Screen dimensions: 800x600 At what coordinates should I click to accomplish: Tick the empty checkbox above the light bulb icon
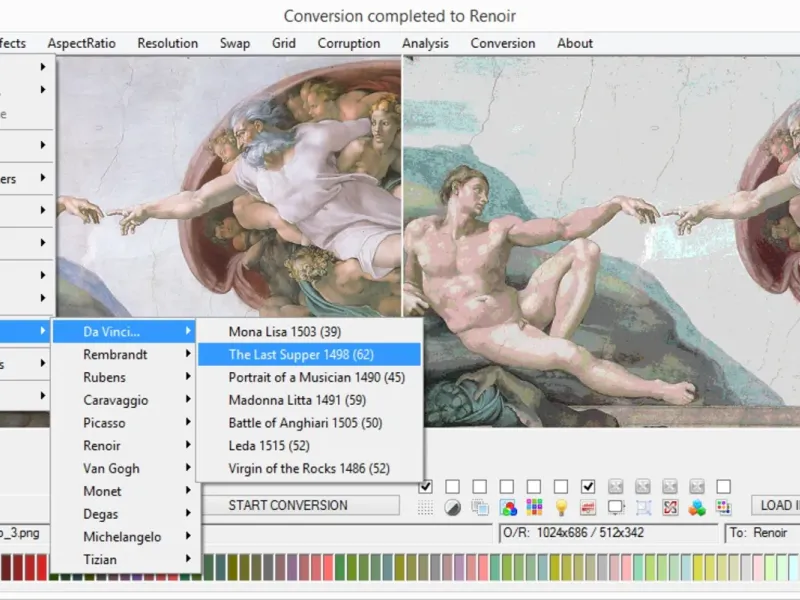click(x=561, y=486)
